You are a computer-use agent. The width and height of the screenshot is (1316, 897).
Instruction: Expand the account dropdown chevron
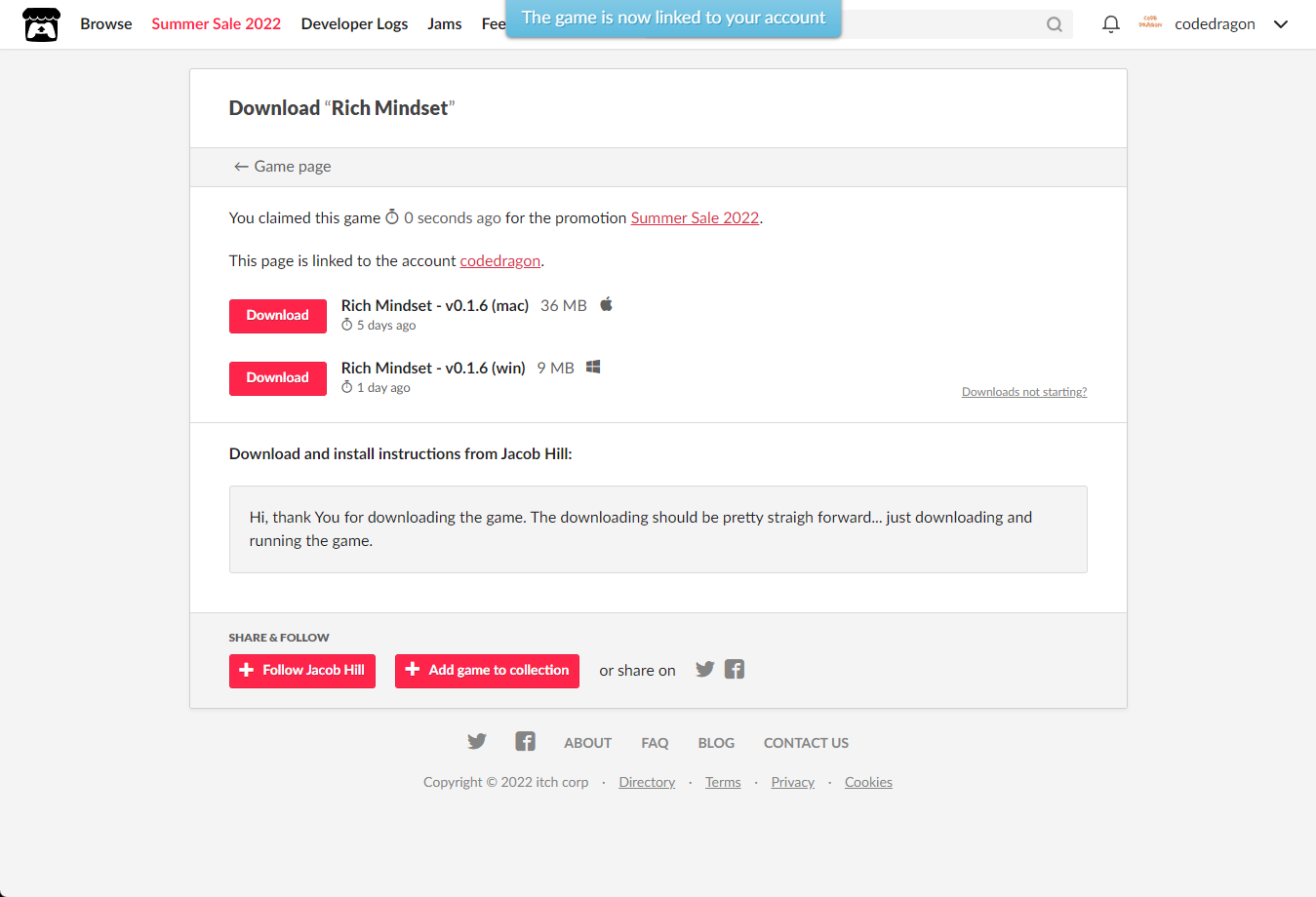pos(1281,24)
